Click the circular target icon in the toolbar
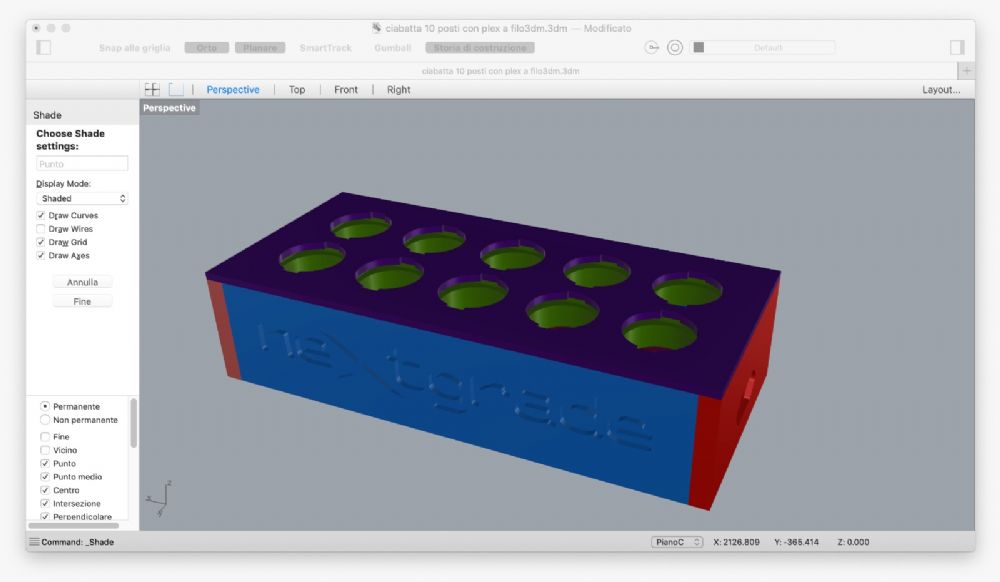 675,47
